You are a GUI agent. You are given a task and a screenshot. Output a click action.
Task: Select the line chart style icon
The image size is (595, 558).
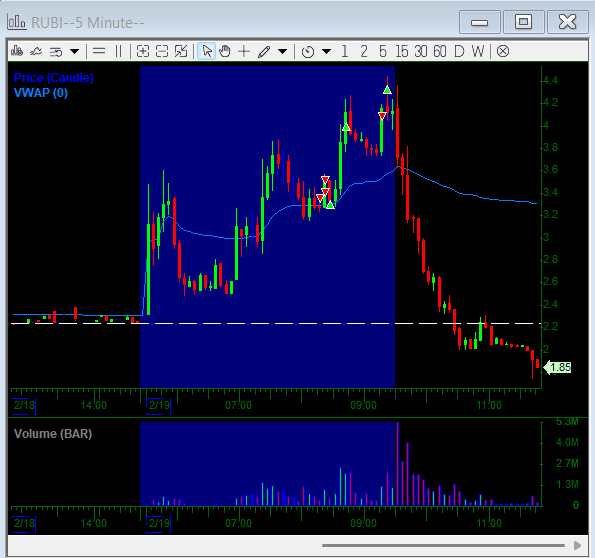tap(36, 51)
